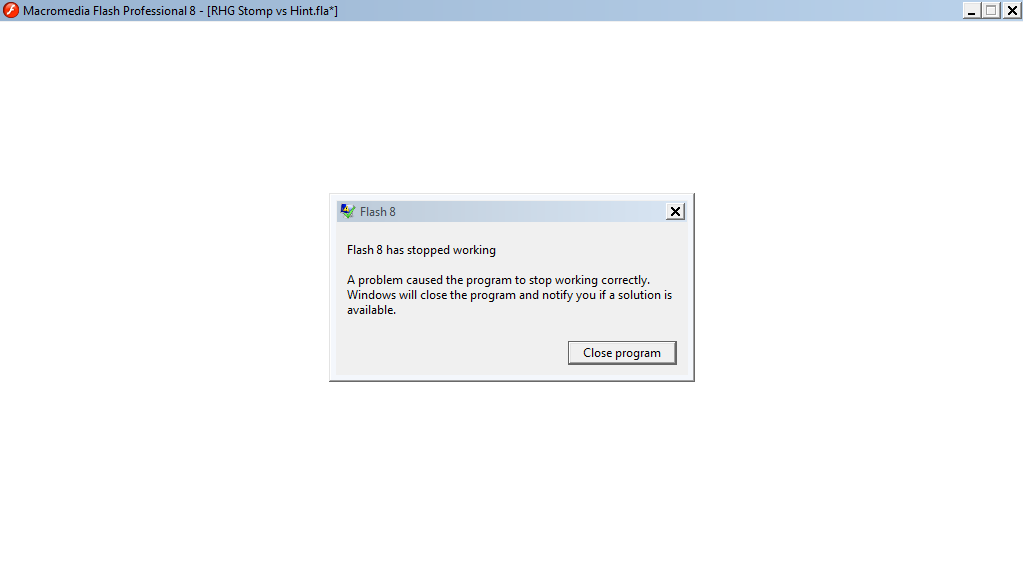
Task: Click the 'Flash 8 has stopped working' heading
Action: tap(421, 250)
